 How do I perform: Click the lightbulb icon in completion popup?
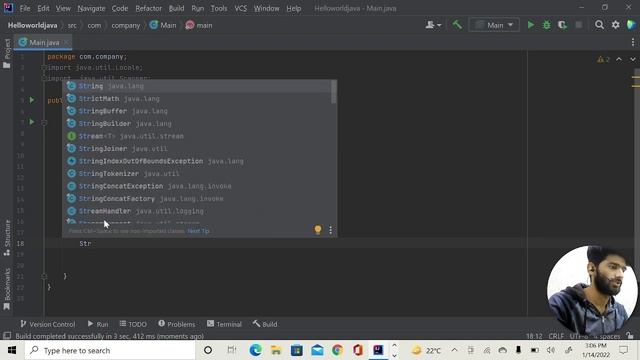tap(318, 230)
